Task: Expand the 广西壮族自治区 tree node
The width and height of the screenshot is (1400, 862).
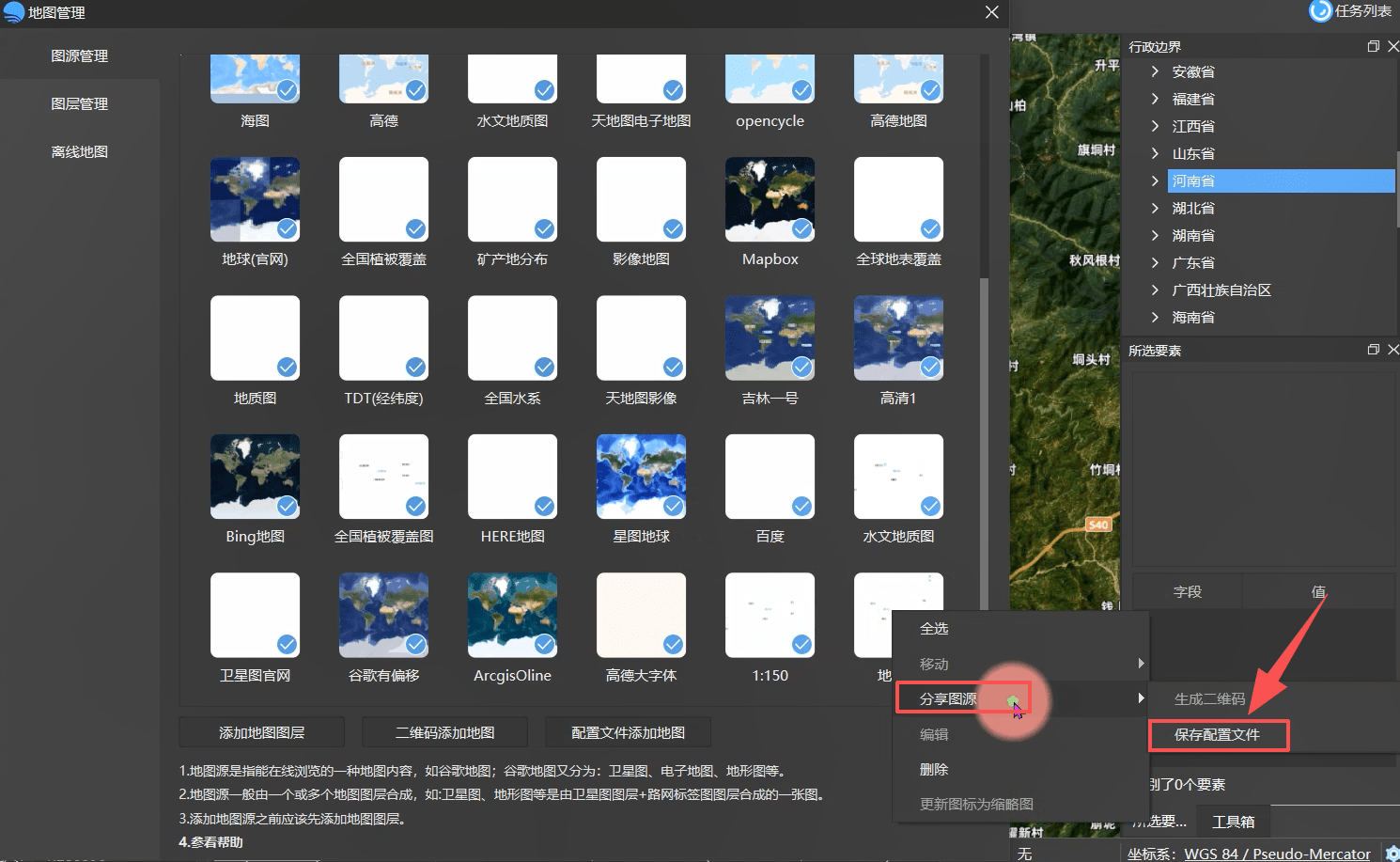Action: [1155, 290]
